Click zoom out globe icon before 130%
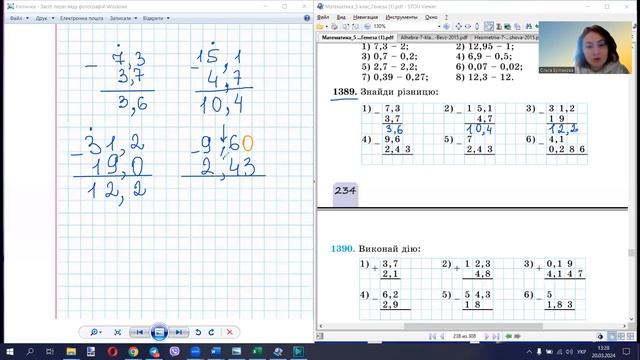640x360 pixels. (x=367, y=27)
